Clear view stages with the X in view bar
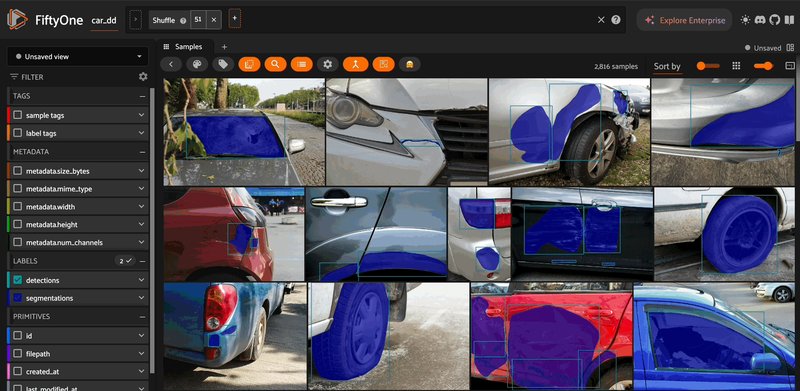800x391 pixels. click(x=601, y=20)
